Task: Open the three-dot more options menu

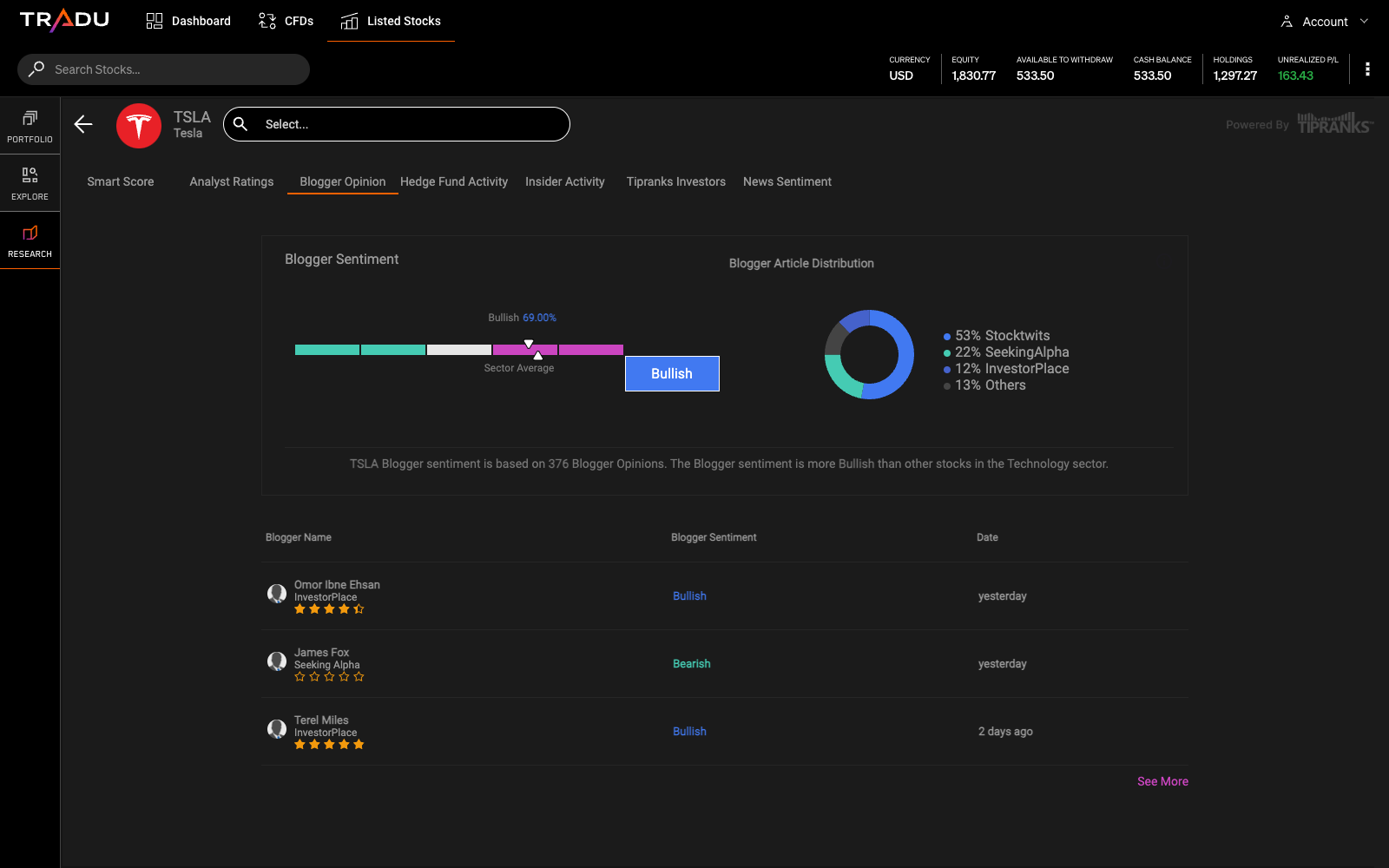Action: point(1367,69)
